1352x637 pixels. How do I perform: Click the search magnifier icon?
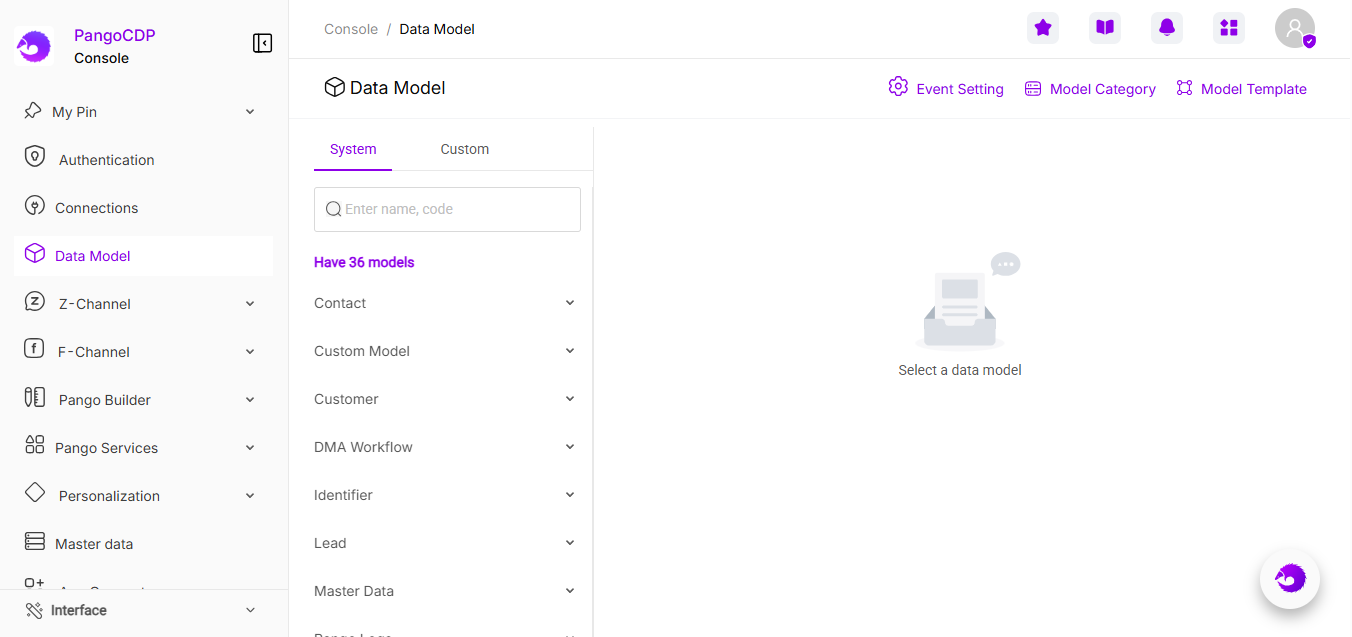click(x=334, y=209)
